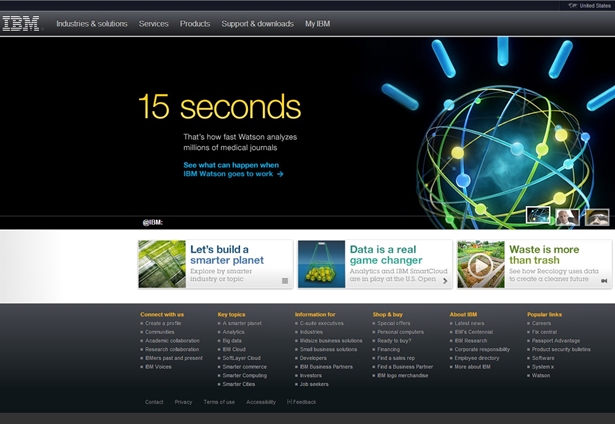Open IBM Voices link
This screenshot has width=615, height=424.
point(158,367)
